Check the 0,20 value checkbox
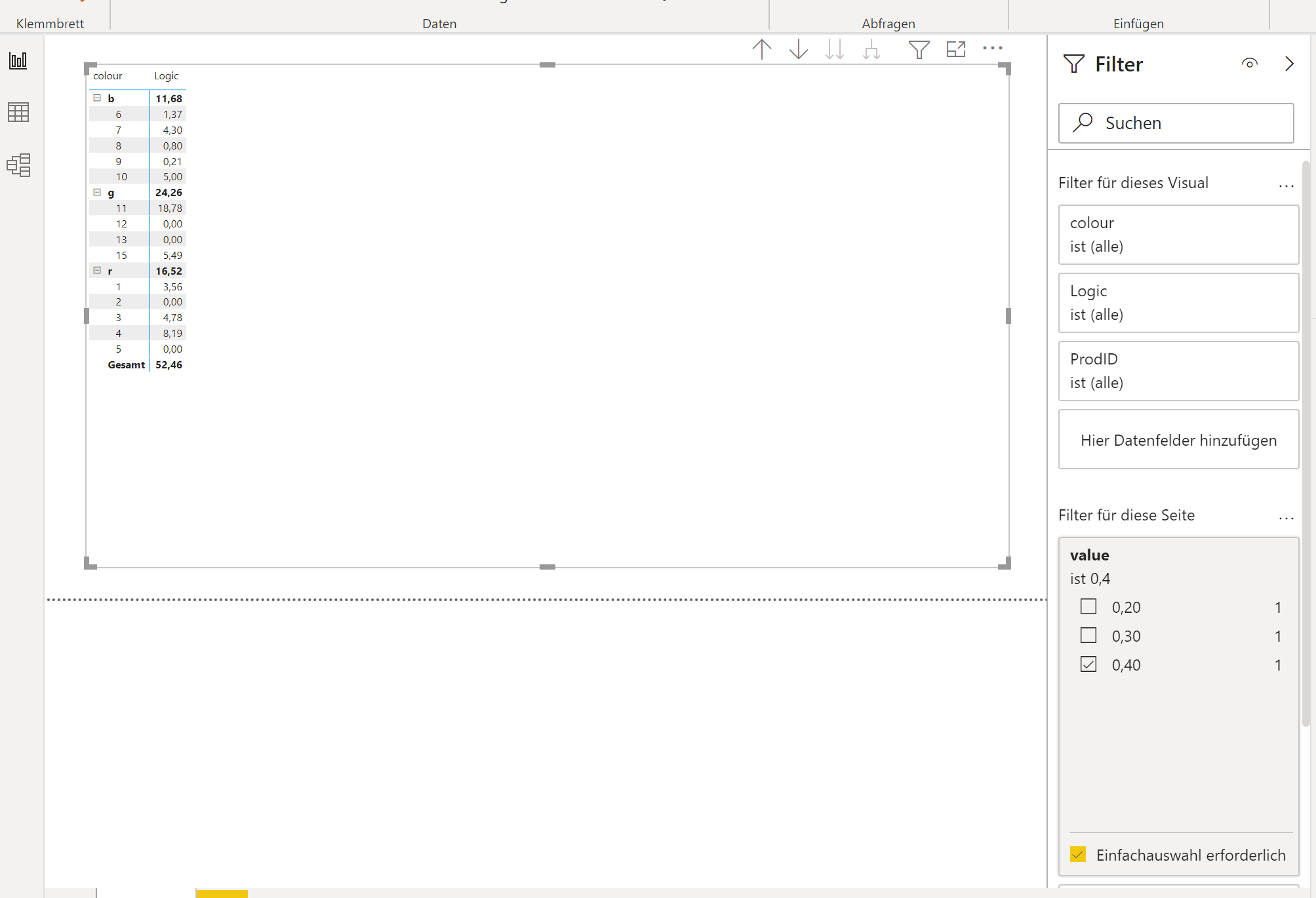Image resolution: width=1316 pixels, height=898 pixels. tap(1088, 606)
